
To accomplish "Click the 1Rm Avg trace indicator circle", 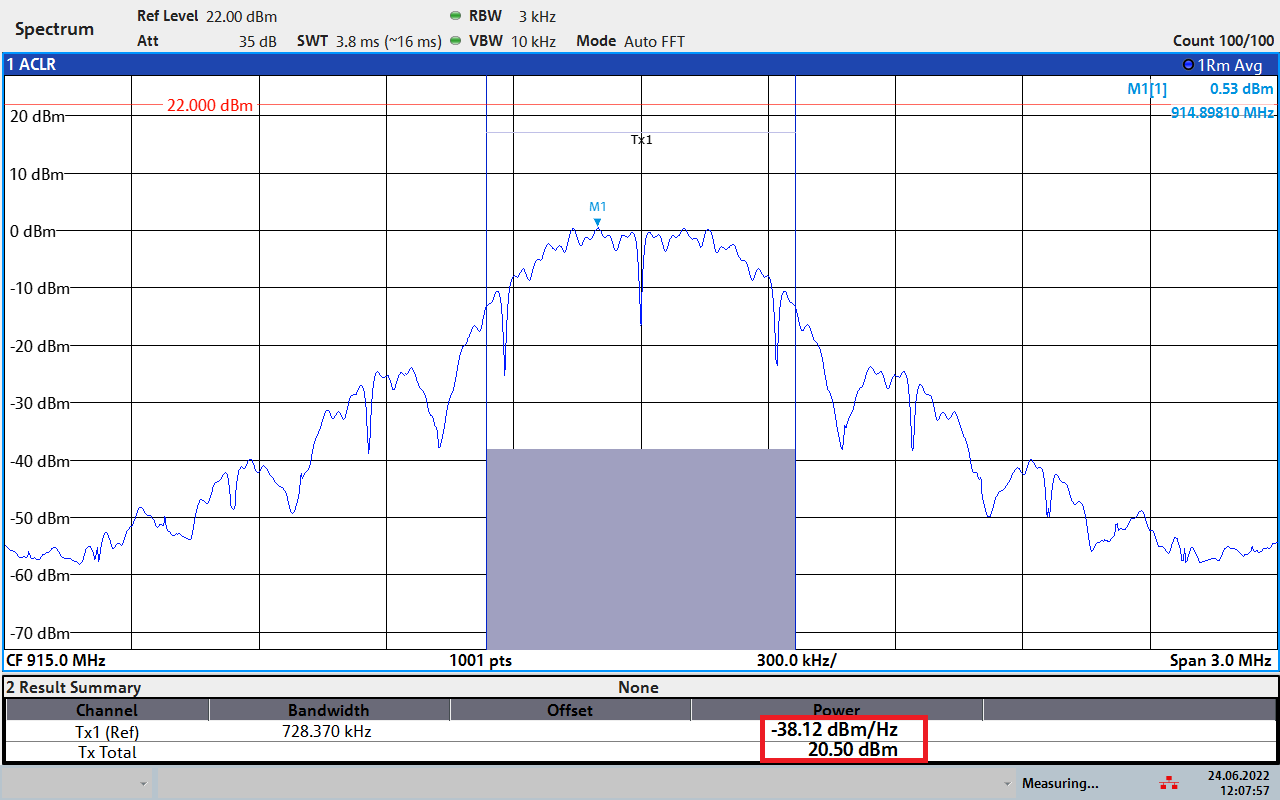I will tap(1188, 65).
